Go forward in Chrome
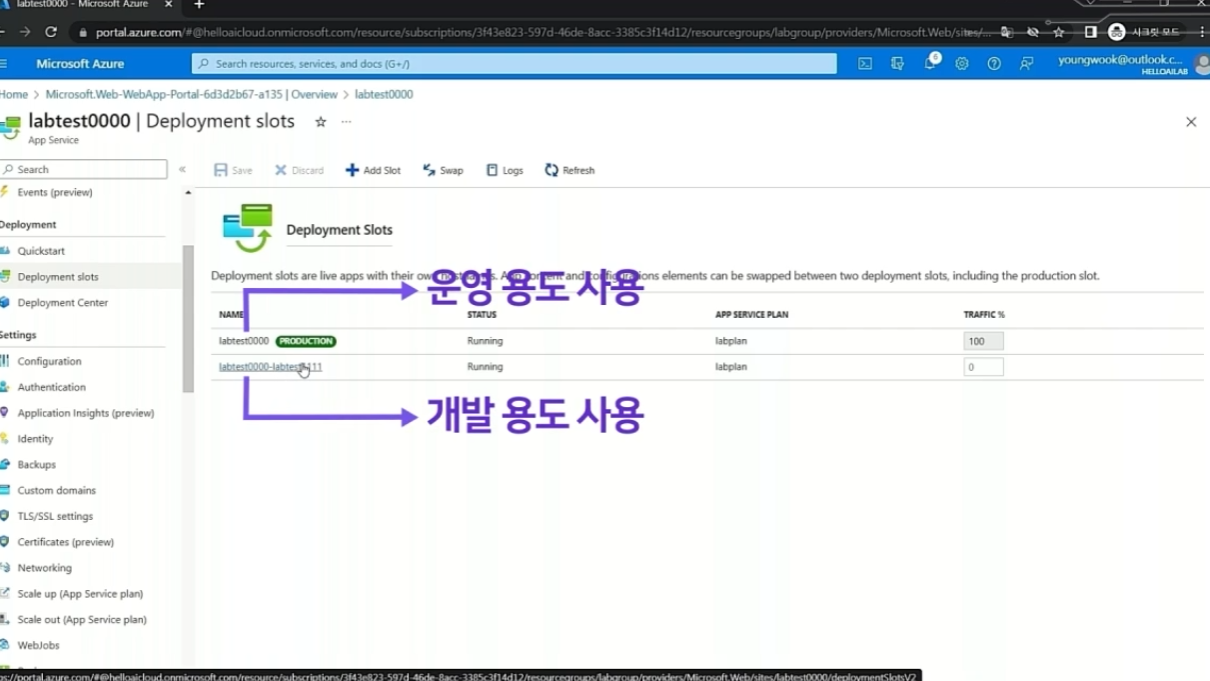The height and width of the screenshot is (681, 1210). point(24,32)
